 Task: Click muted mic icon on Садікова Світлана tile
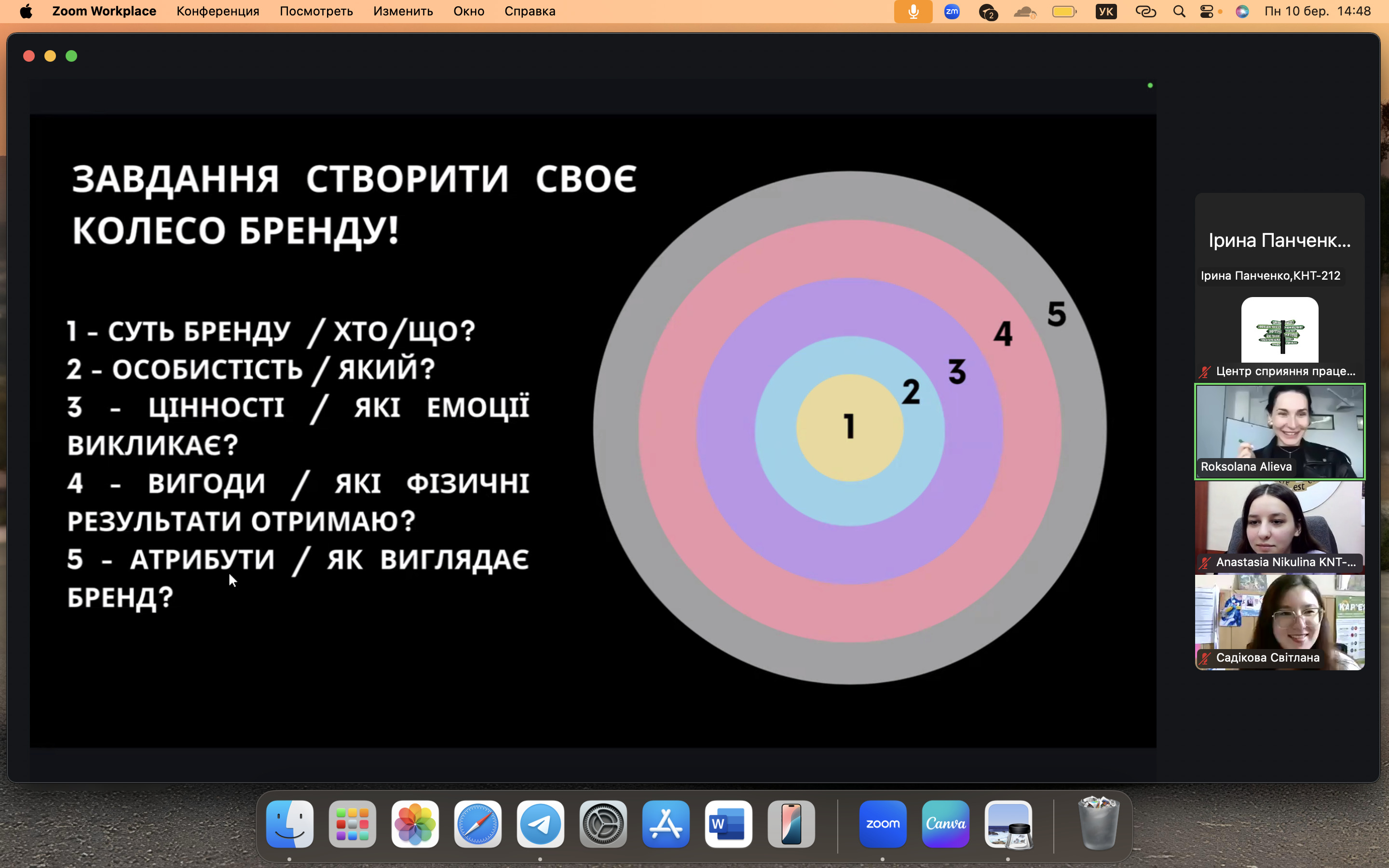(x=1205, y=658)
